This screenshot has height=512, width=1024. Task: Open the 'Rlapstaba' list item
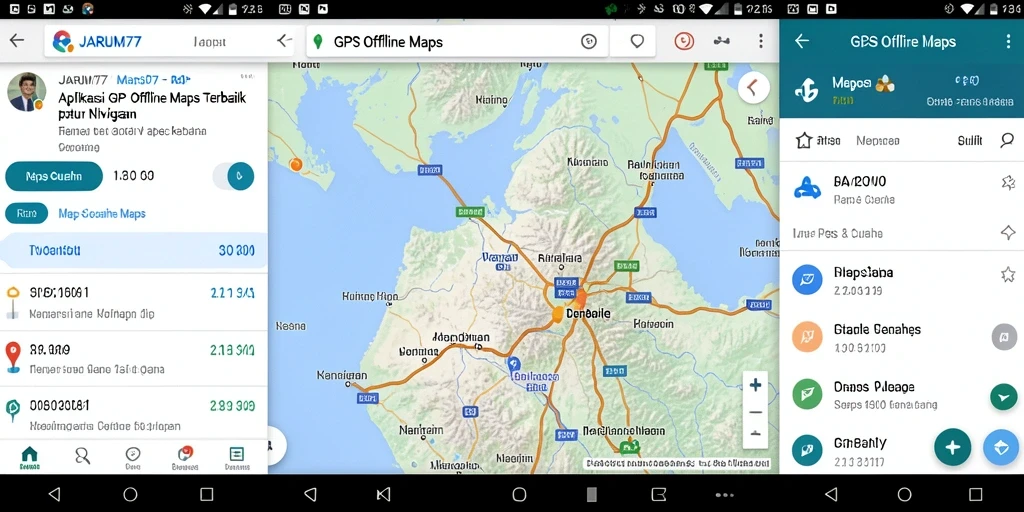point(901,281)
